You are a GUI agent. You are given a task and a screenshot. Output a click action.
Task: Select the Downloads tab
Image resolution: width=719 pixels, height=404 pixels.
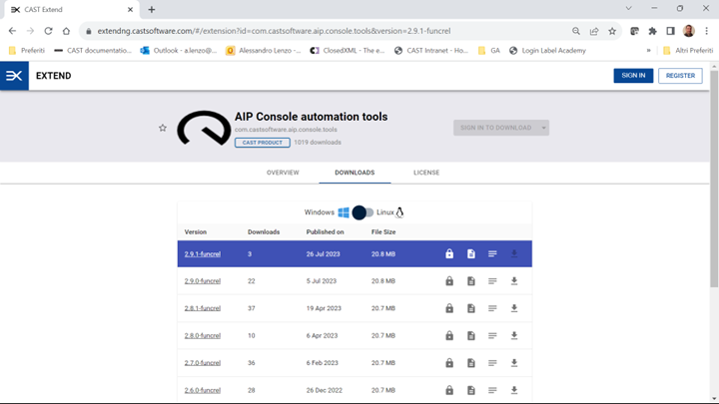[x=354, y=172]
